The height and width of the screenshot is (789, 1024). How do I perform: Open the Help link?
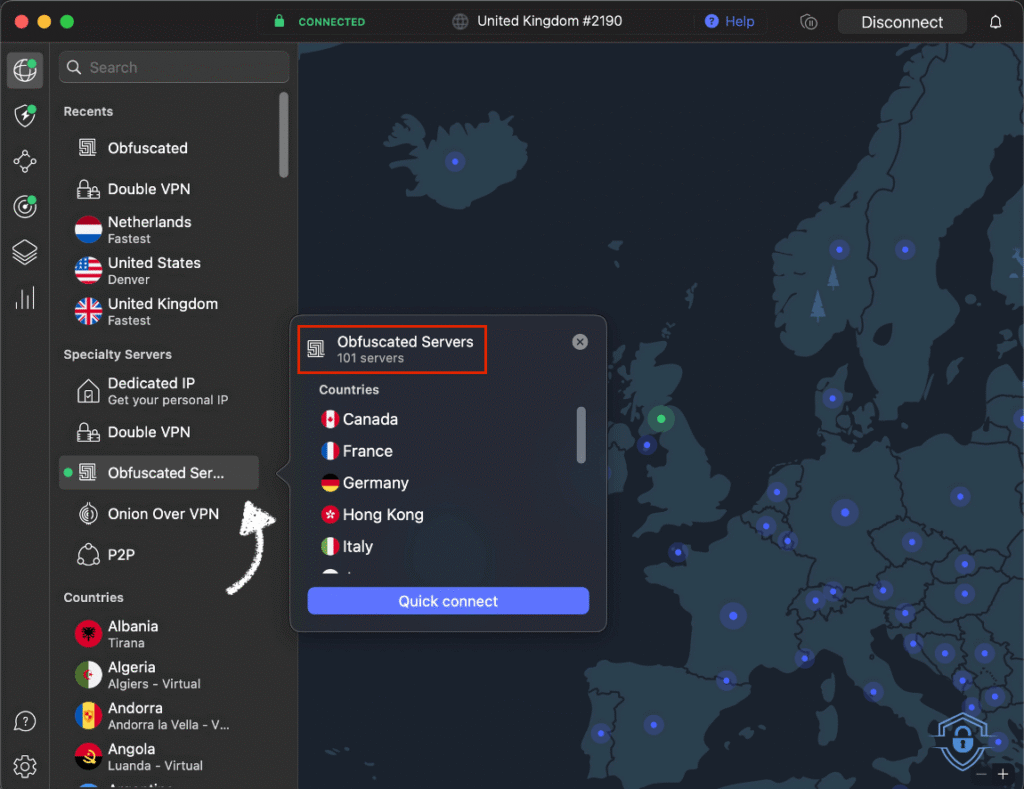point(729,22)
